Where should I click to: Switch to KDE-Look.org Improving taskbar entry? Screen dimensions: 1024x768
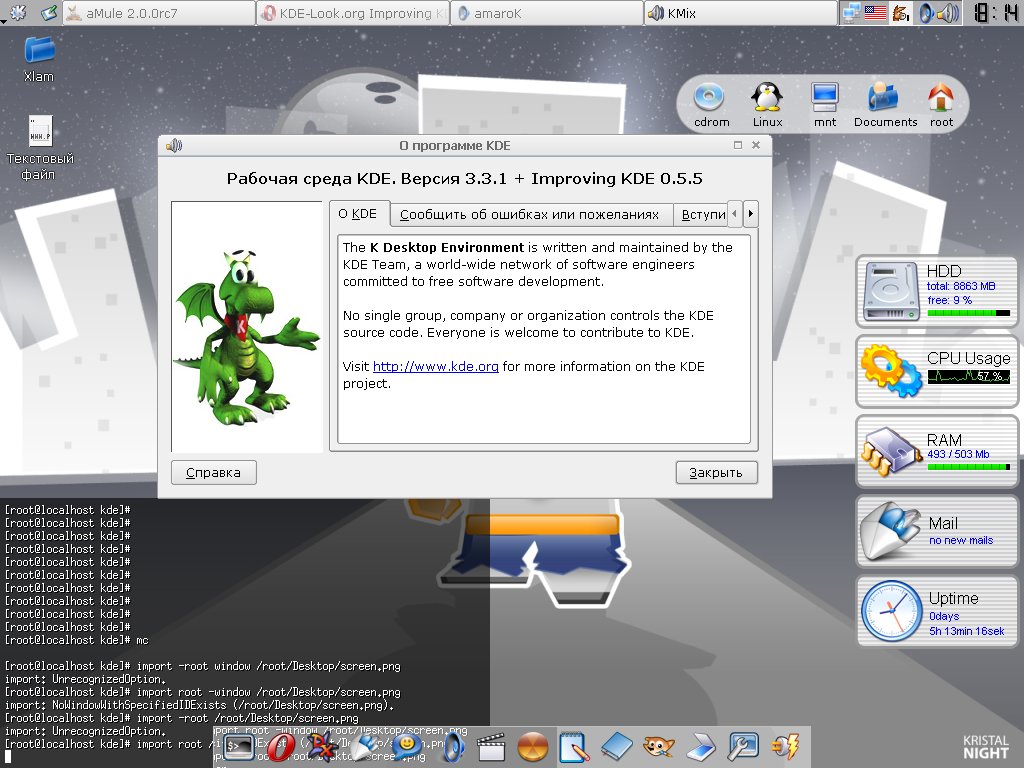353,13
